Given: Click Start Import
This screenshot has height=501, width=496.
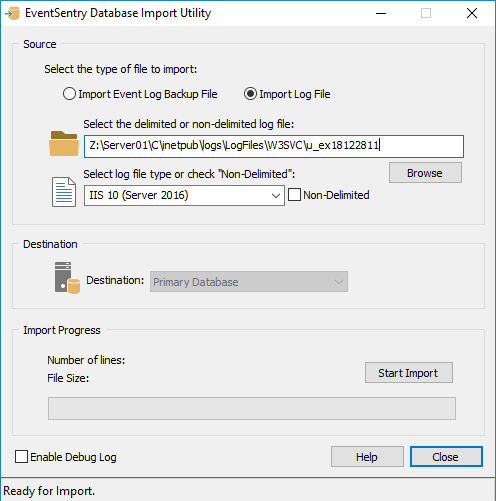Looking at the screenshot, I should [x=409, y=373].
